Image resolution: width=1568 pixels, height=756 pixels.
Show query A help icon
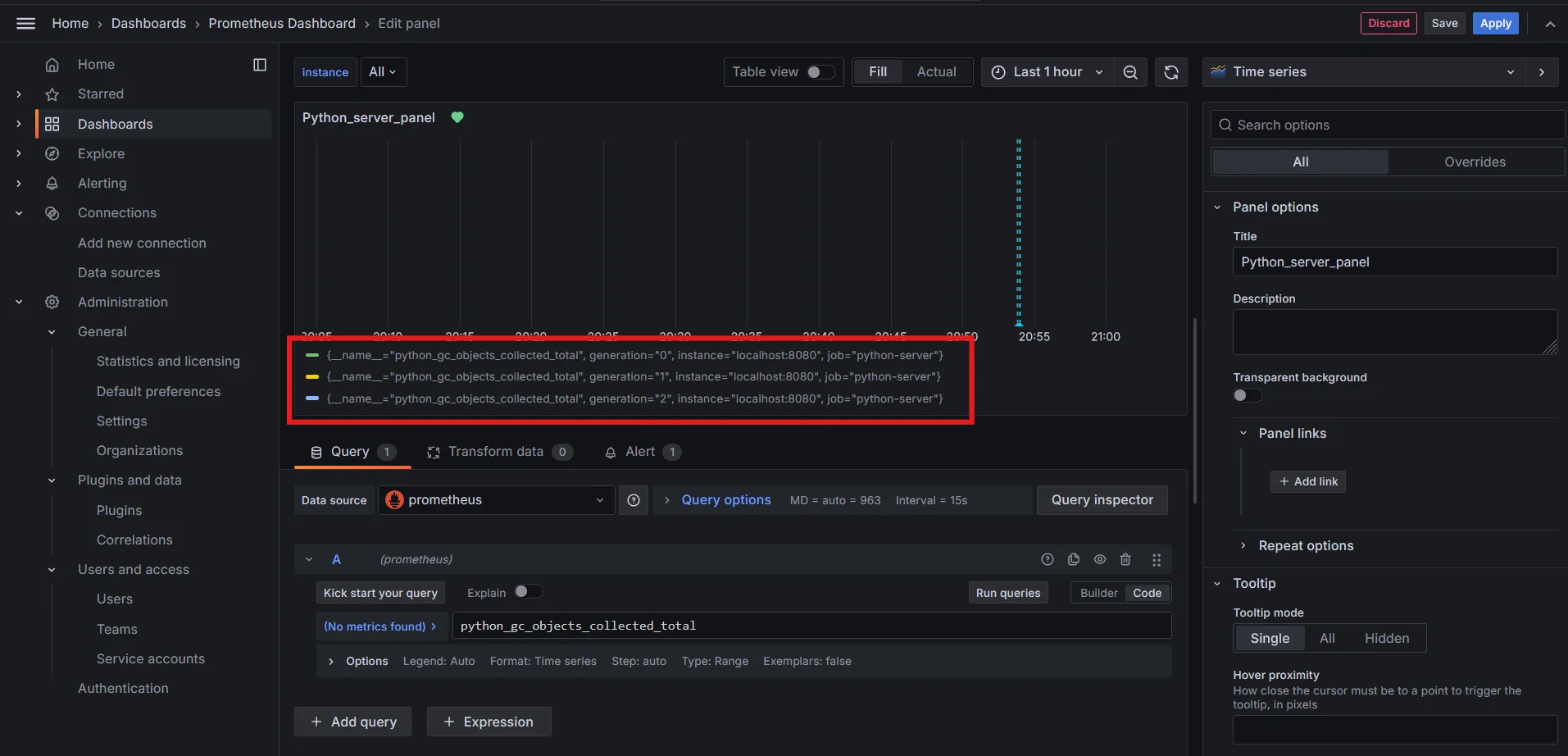tap(1048, 559)
